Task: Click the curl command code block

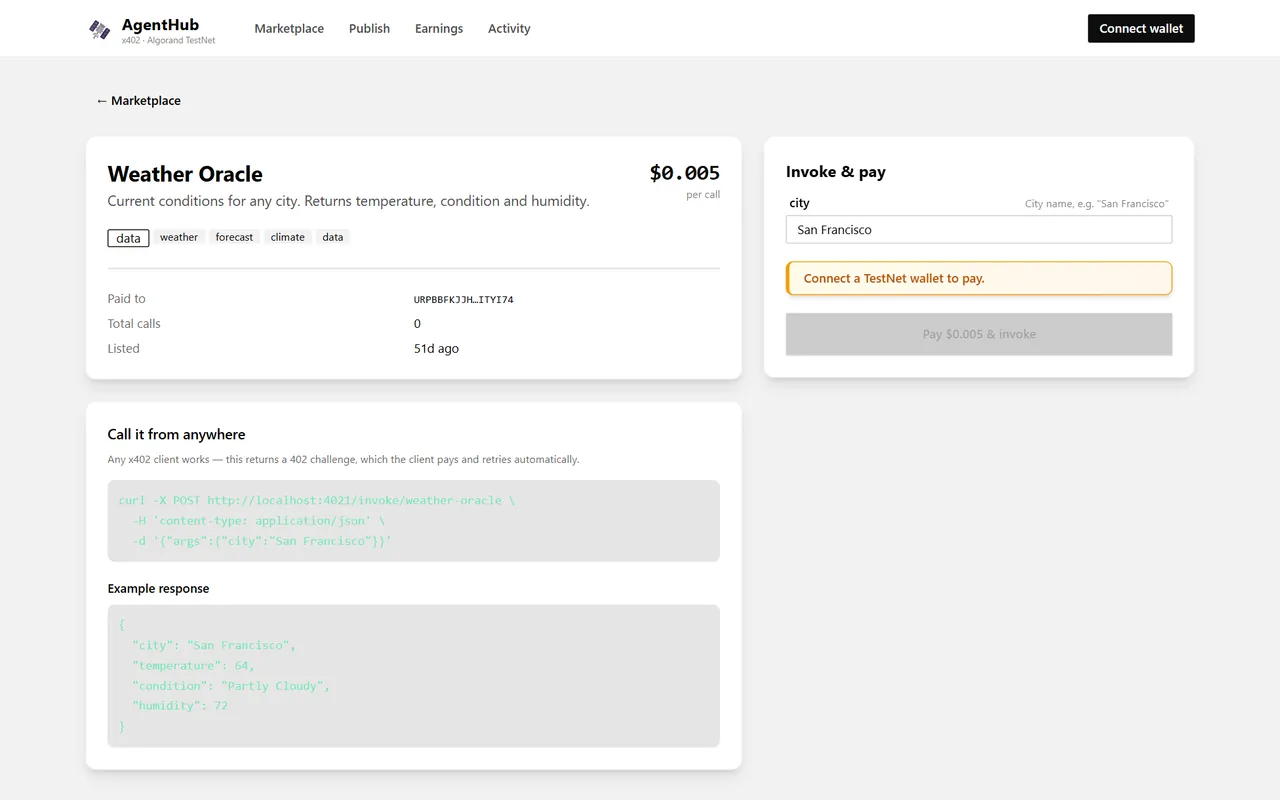Action: (414, 521)
